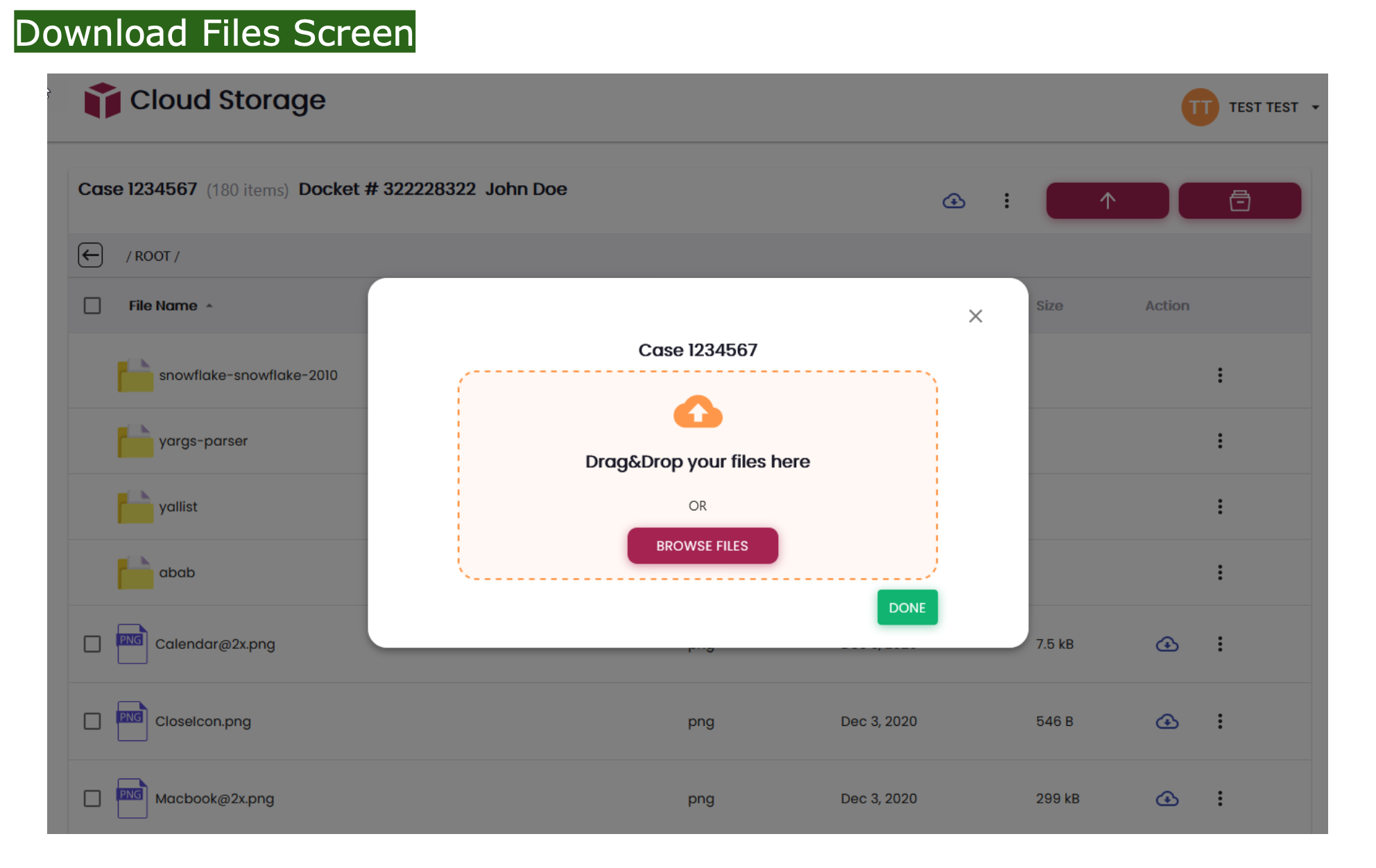Check the Macbook@2x.png checkbox
The image size is (1376, 868).
pos(92,798)
